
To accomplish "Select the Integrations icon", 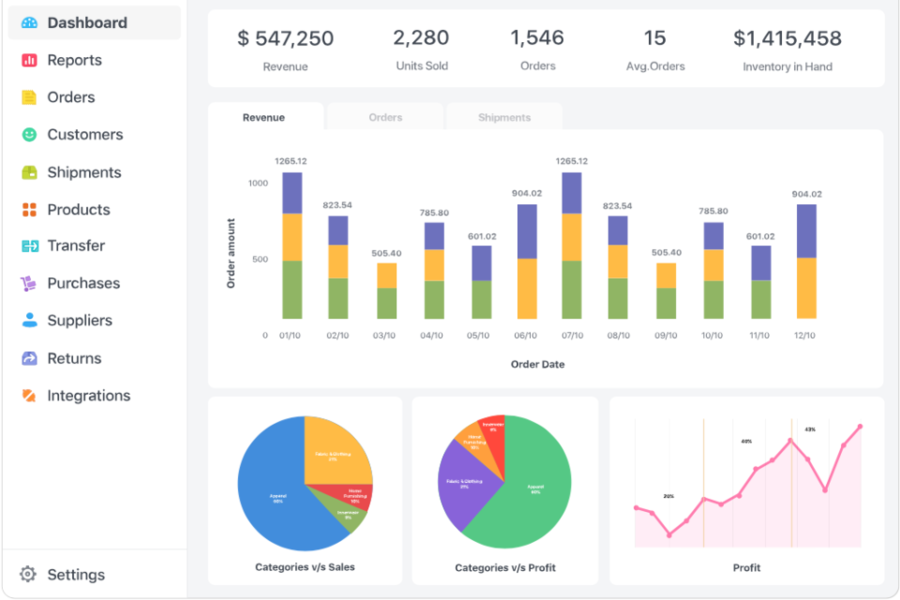I will pos(30,395).
